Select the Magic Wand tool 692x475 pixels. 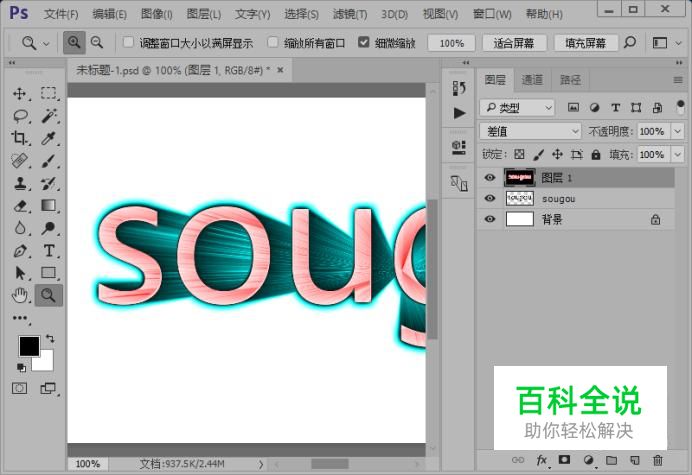click(x=49, y=116)
